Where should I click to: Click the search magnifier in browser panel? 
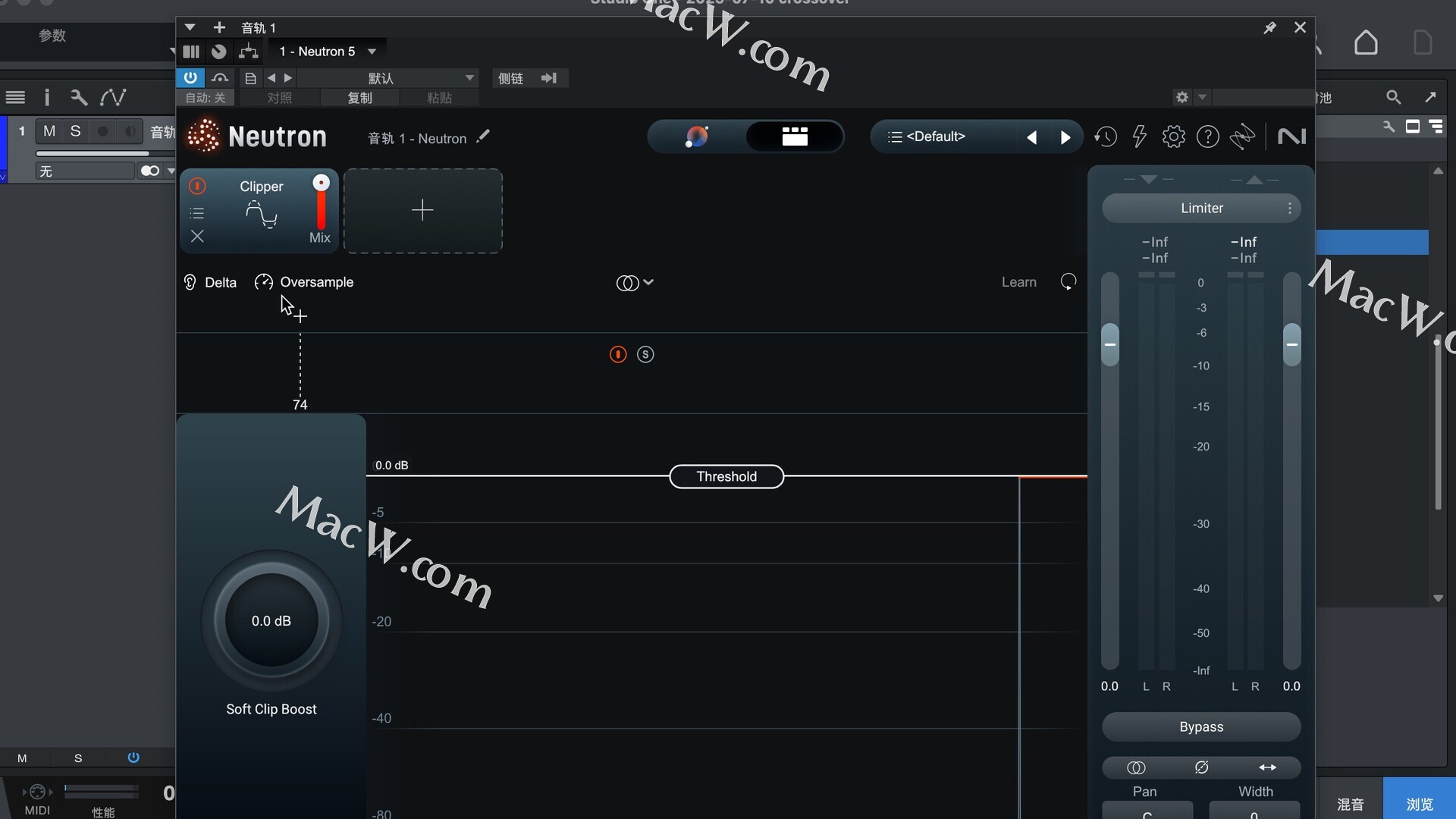(x=1393, y=97)
